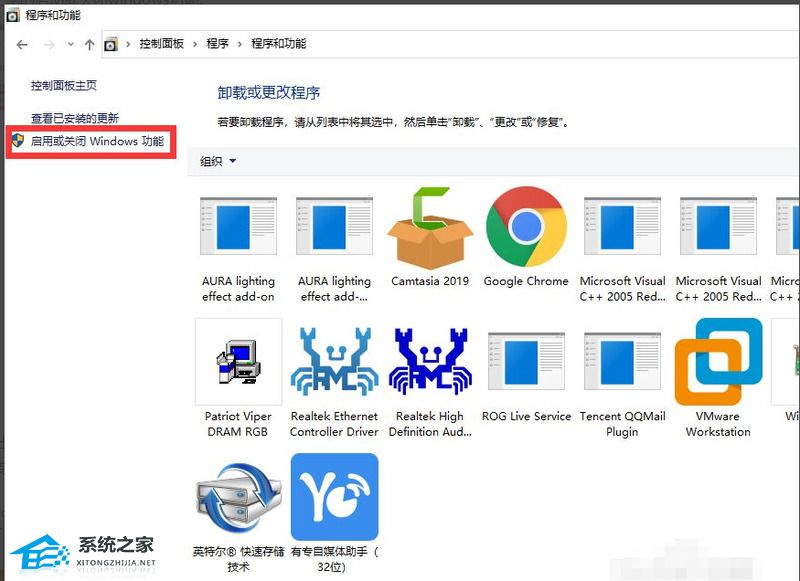
Task: Select the 有专自媒体助手 (32位) program icon
Action: point(334,497)
